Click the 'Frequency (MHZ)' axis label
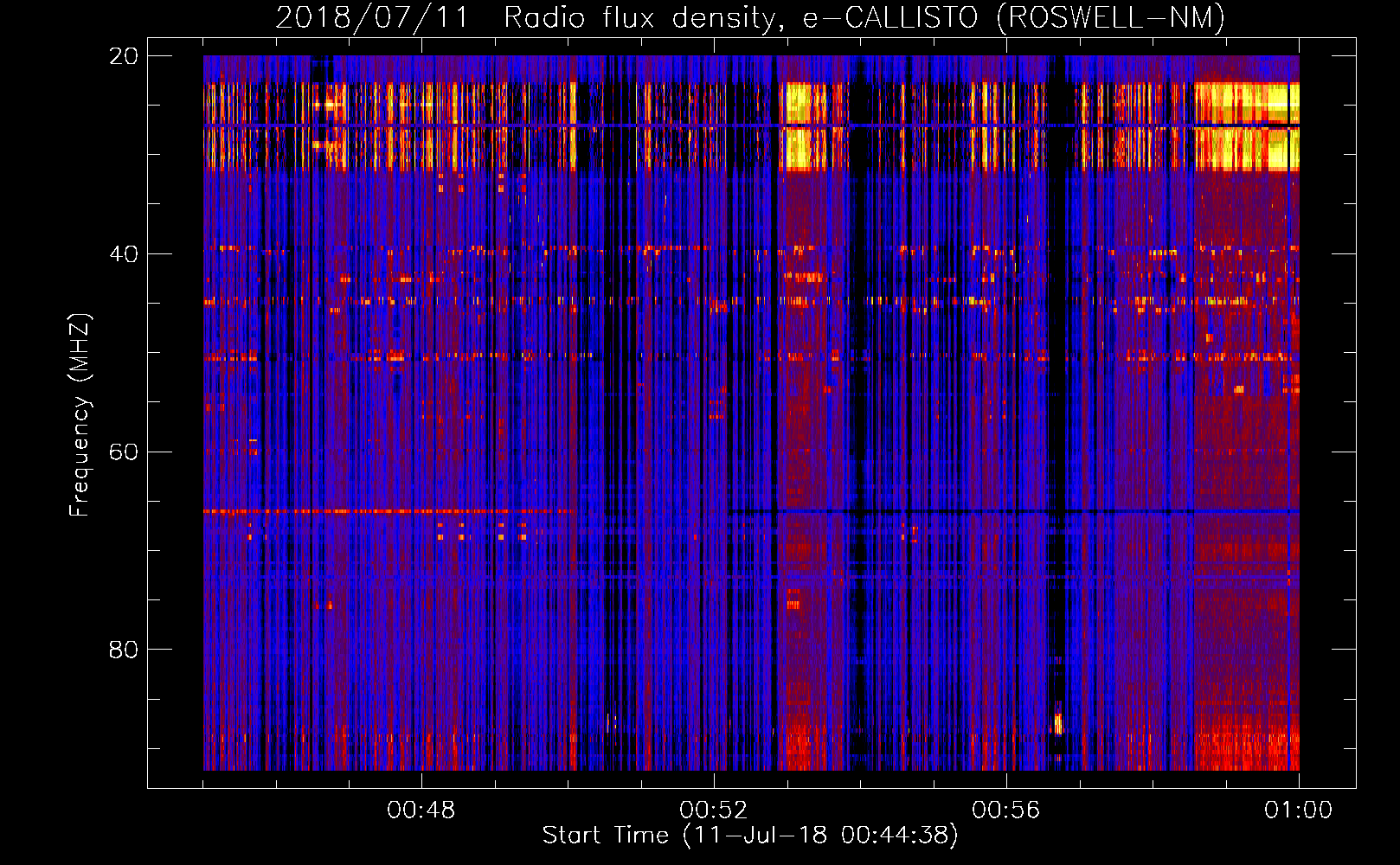Screen dimensions: 1400x865 (80, 415)
